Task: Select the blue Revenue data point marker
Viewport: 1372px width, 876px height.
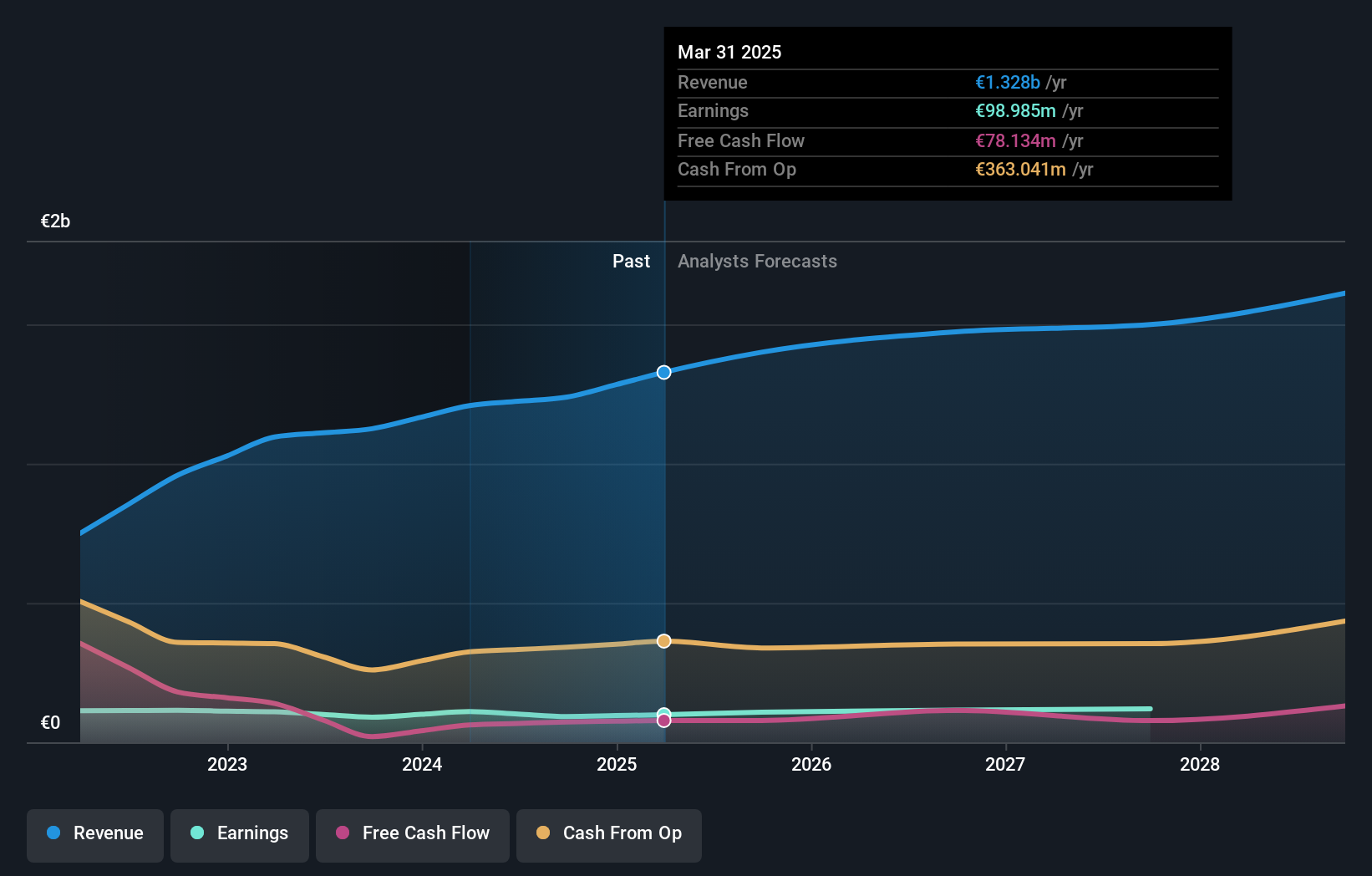Action: point(663,373)
